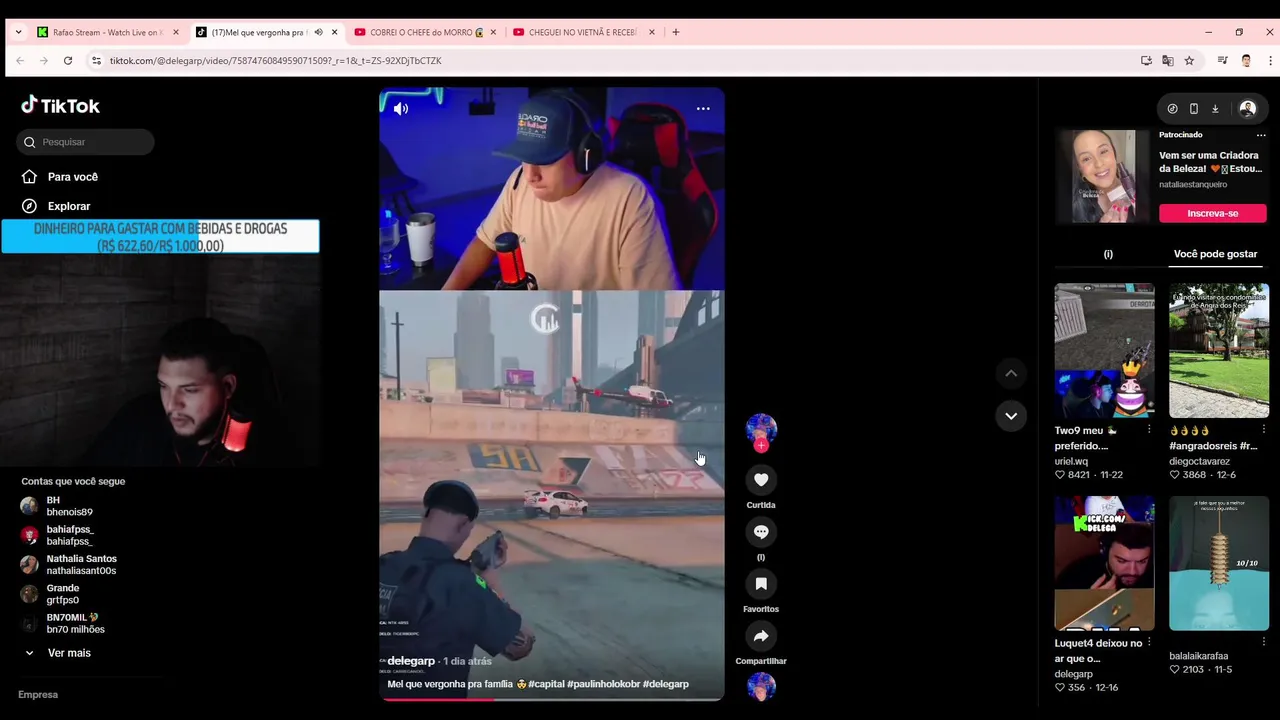
Task: Open TikTok profile avatar top right
Action: click(1247, 109)
